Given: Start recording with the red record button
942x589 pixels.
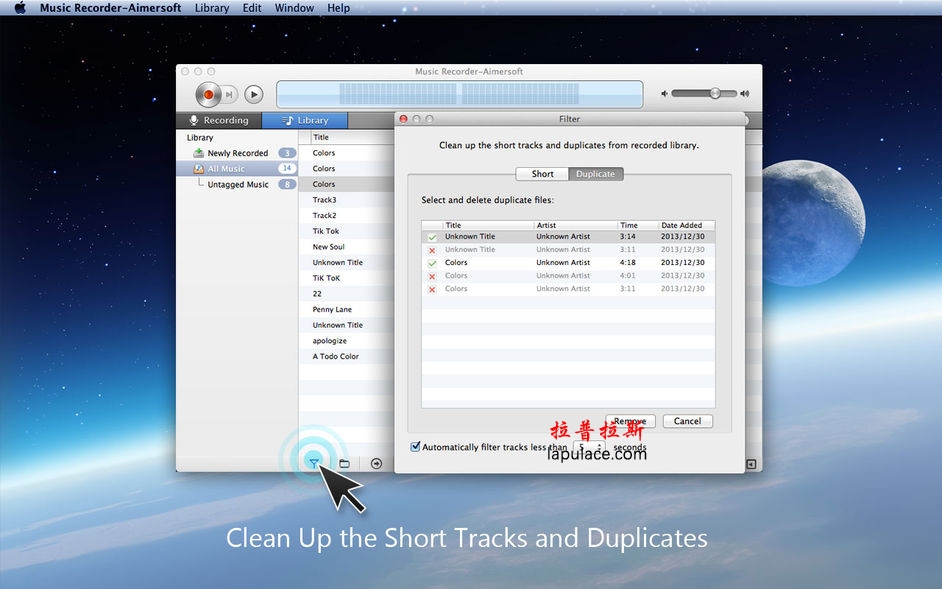Looking at the screenshot, I should click(x=208, y=94).
